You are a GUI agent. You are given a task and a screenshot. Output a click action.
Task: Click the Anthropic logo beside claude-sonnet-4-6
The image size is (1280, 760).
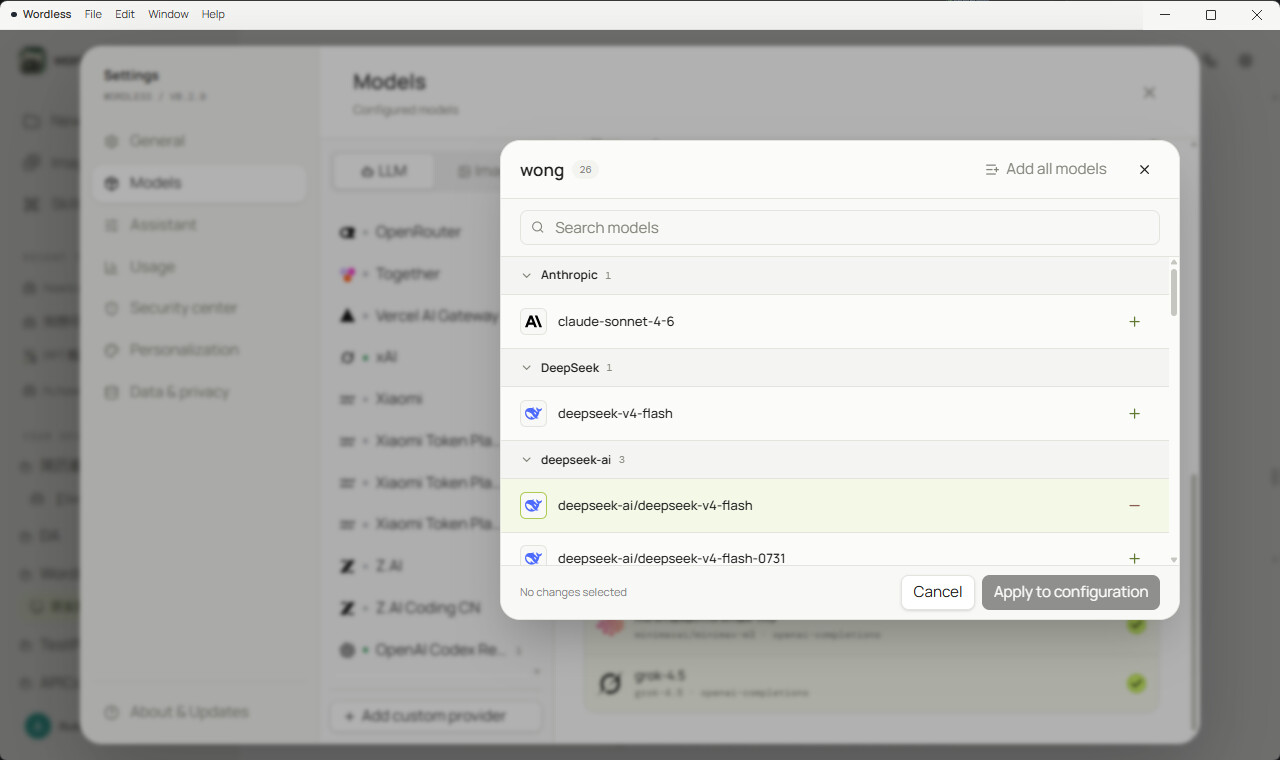(x=533, y=322)
